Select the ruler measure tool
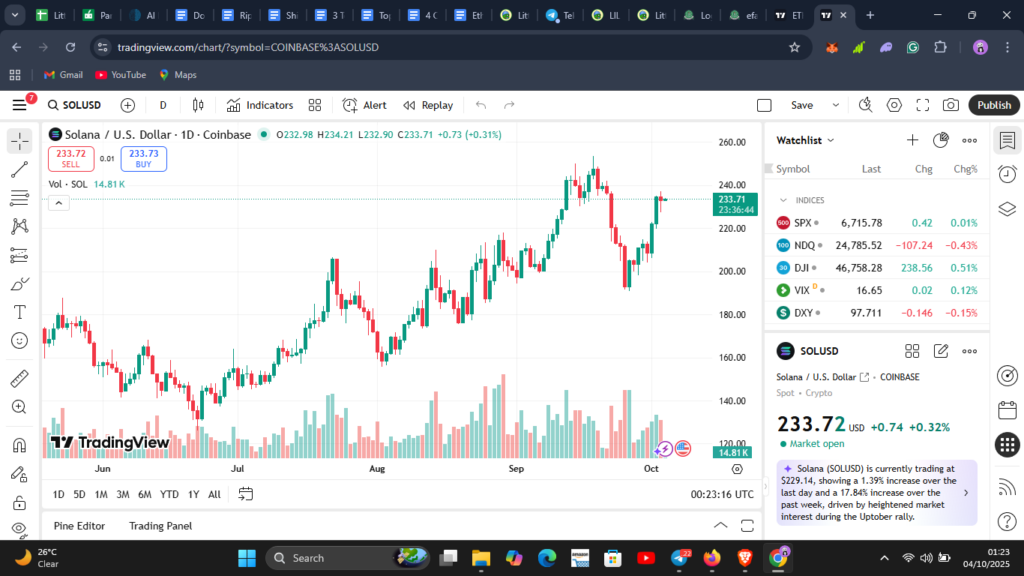This screenshot has height=576, width=1024. (19, 379)
